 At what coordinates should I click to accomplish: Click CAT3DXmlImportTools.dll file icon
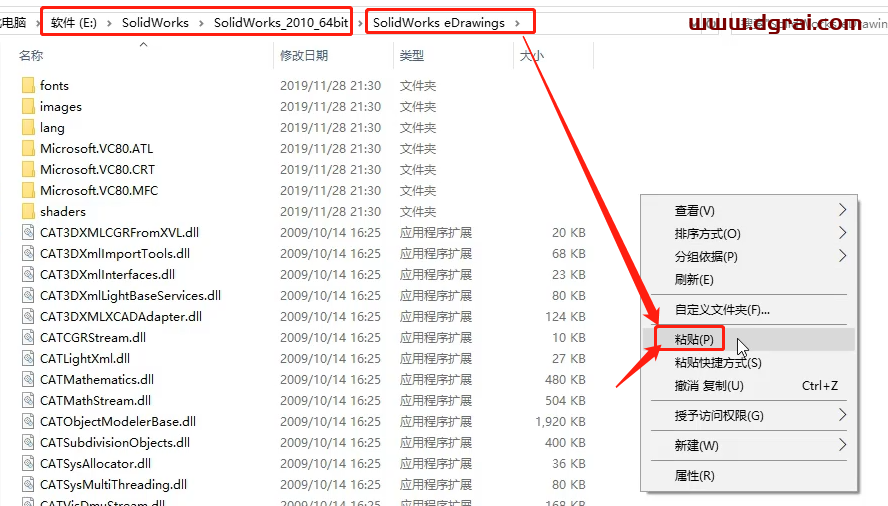pos(28,253)
